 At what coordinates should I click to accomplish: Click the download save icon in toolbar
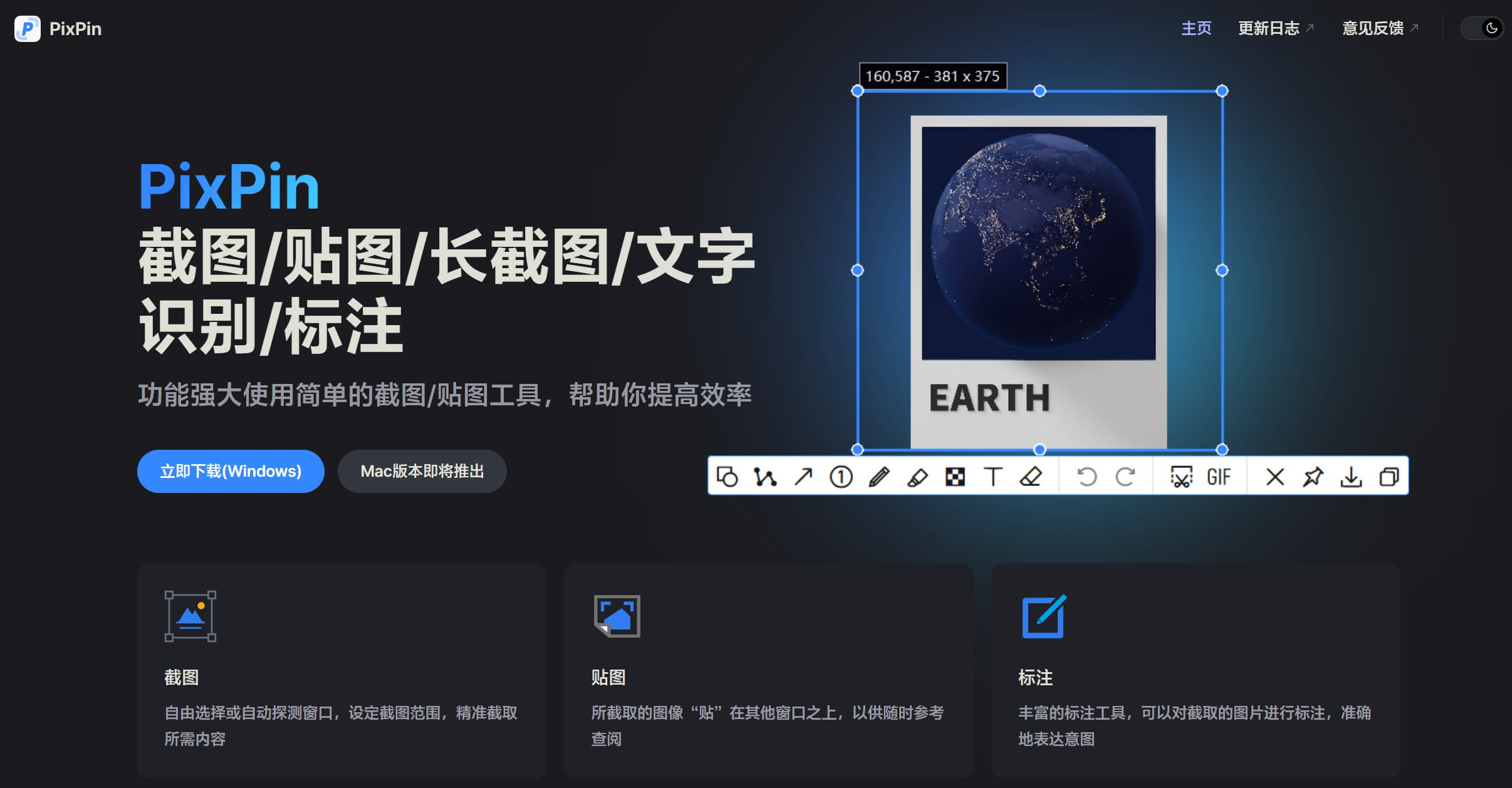[x=1351, y=477]
